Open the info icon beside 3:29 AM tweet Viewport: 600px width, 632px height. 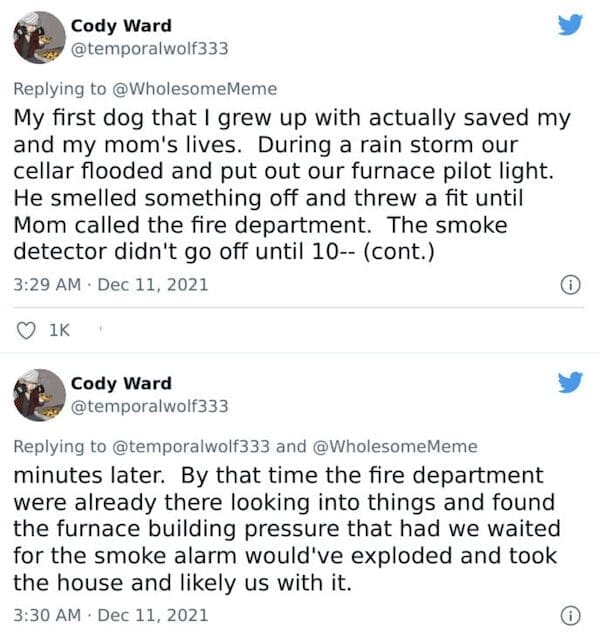tap(570, 284)
